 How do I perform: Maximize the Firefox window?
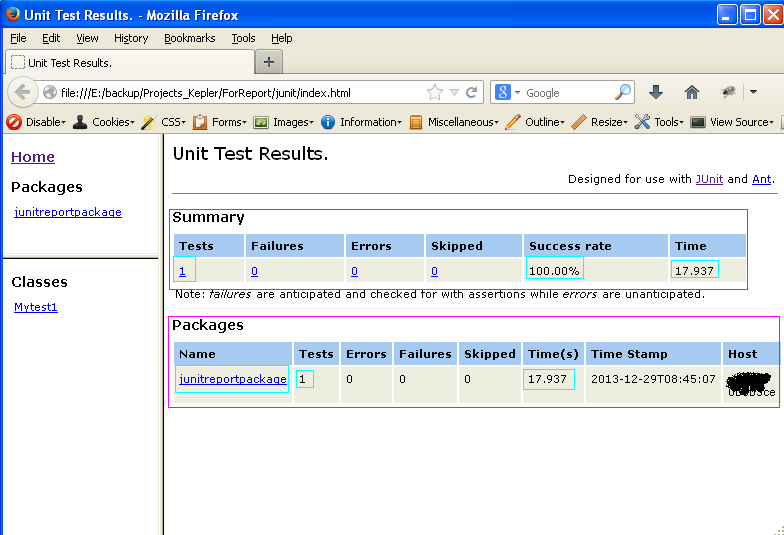point(750,14)
